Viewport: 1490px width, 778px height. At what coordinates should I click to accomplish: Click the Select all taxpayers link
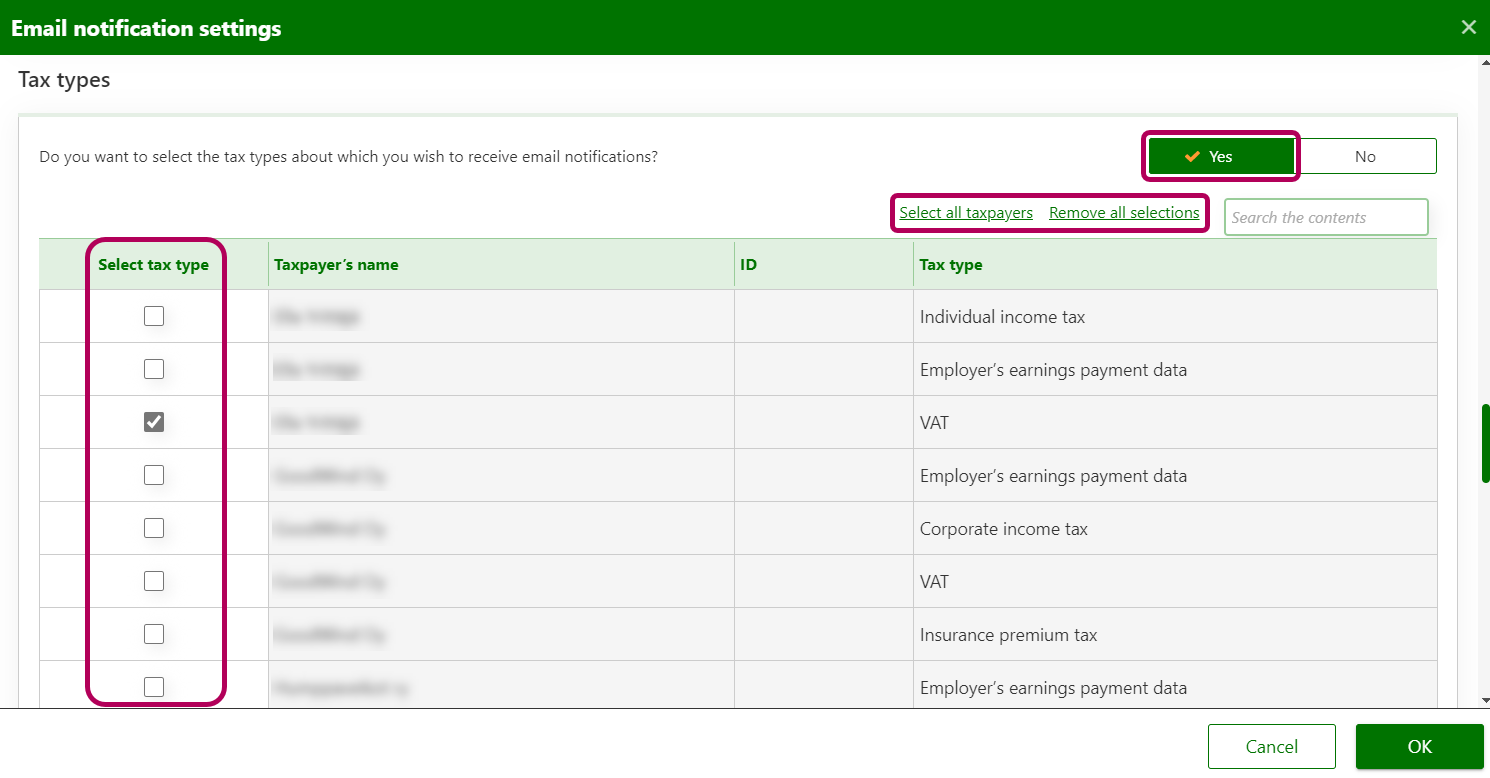[x=965, y=213]
